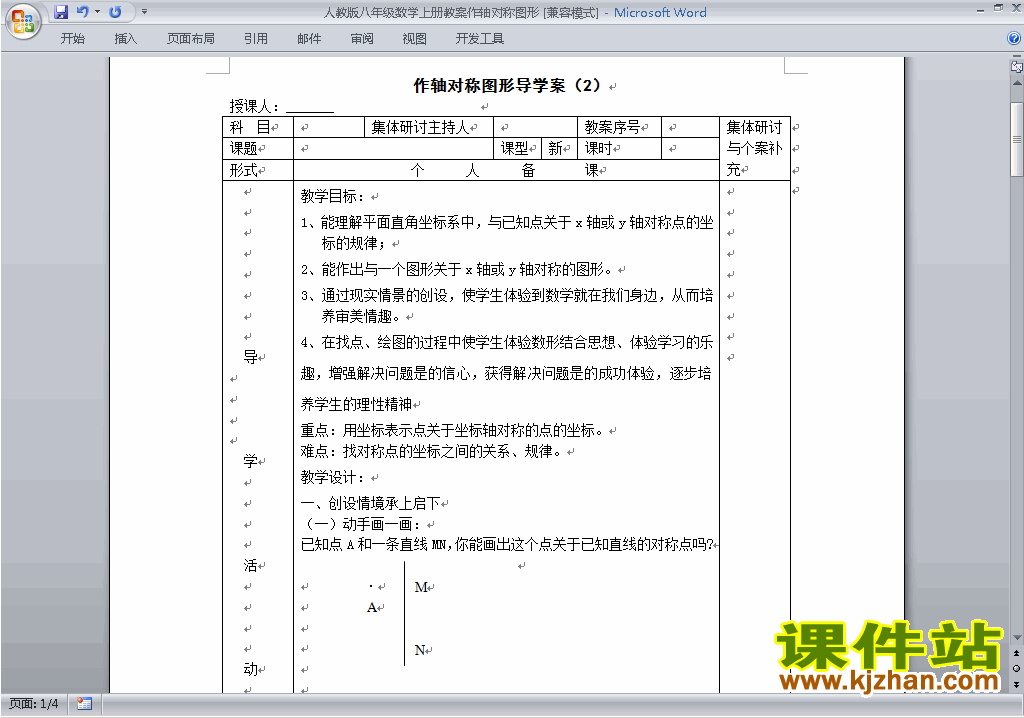Click the 科 目 table cell
Screen dimensions: 1024x718
[258, 127]
